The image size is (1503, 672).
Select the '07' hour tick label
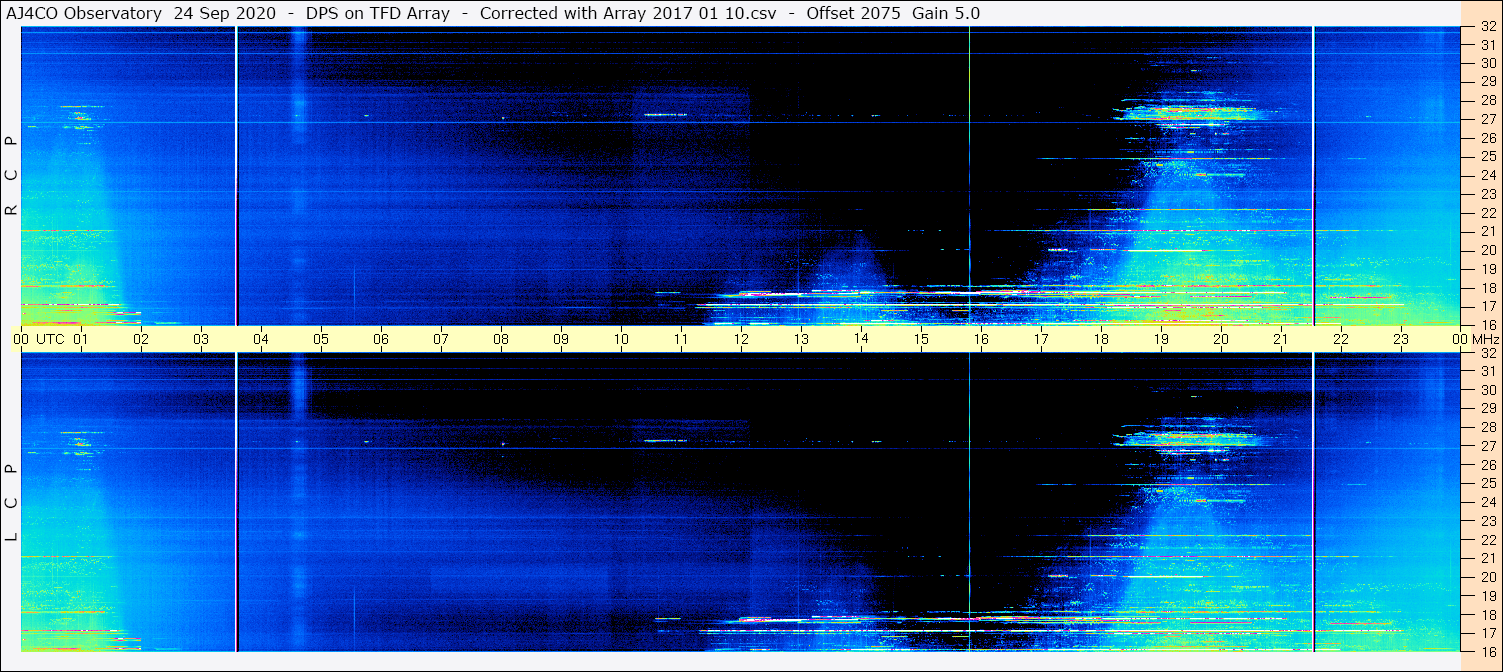(441, 339)
